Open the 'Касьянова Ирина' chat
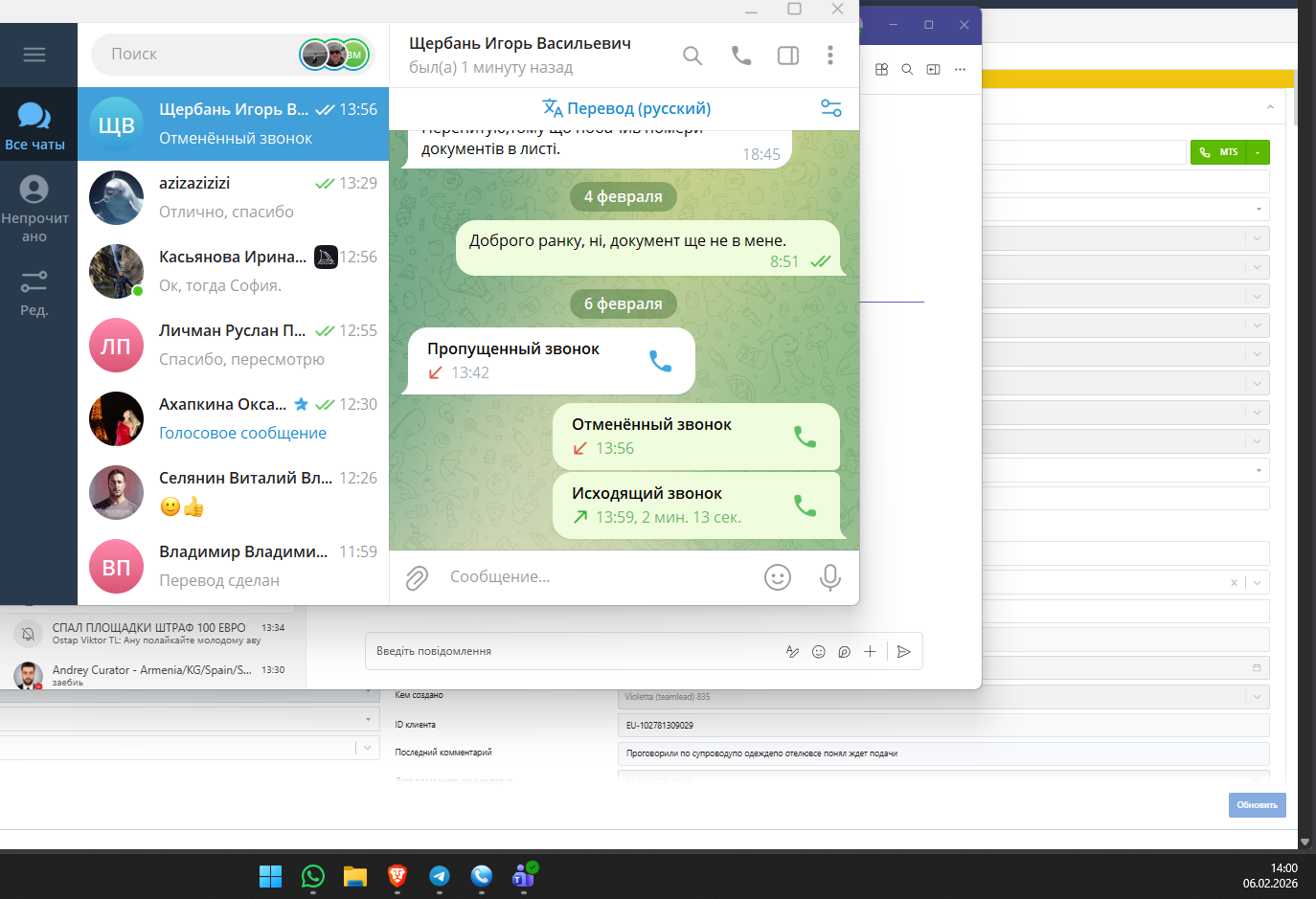Image resolution: width=1316 pixels, height=899 pixels. pos(233,271)
